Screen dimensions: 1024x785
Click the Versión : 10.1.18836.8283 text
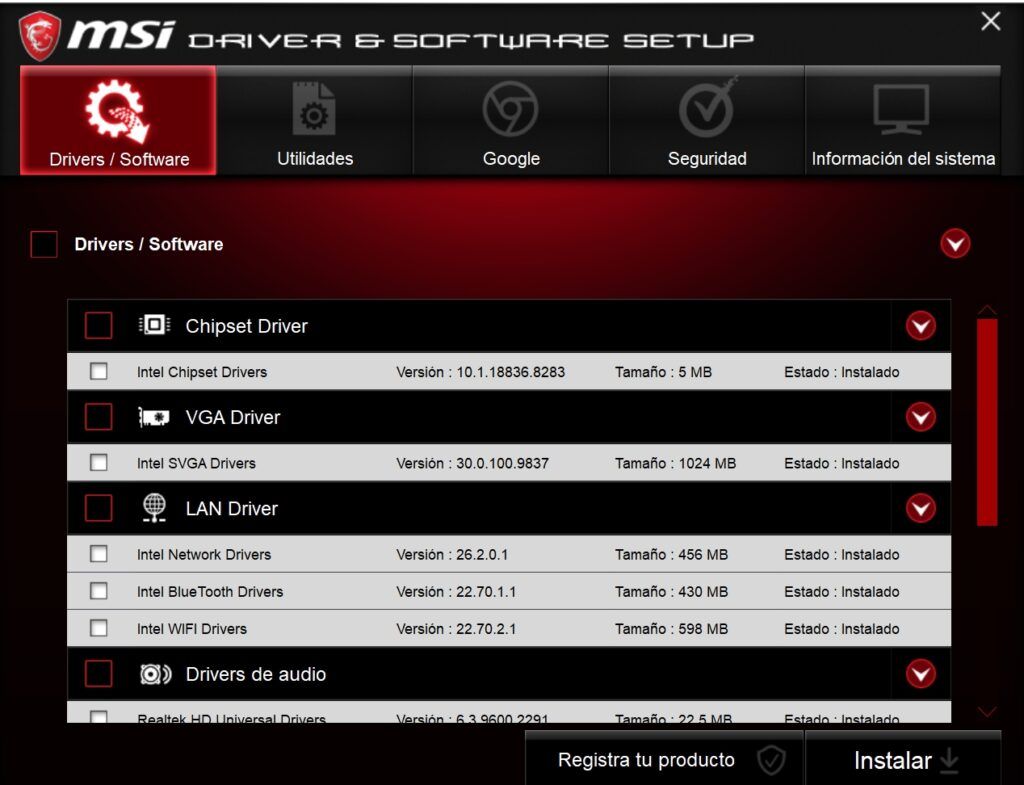(x=480, y=372)
